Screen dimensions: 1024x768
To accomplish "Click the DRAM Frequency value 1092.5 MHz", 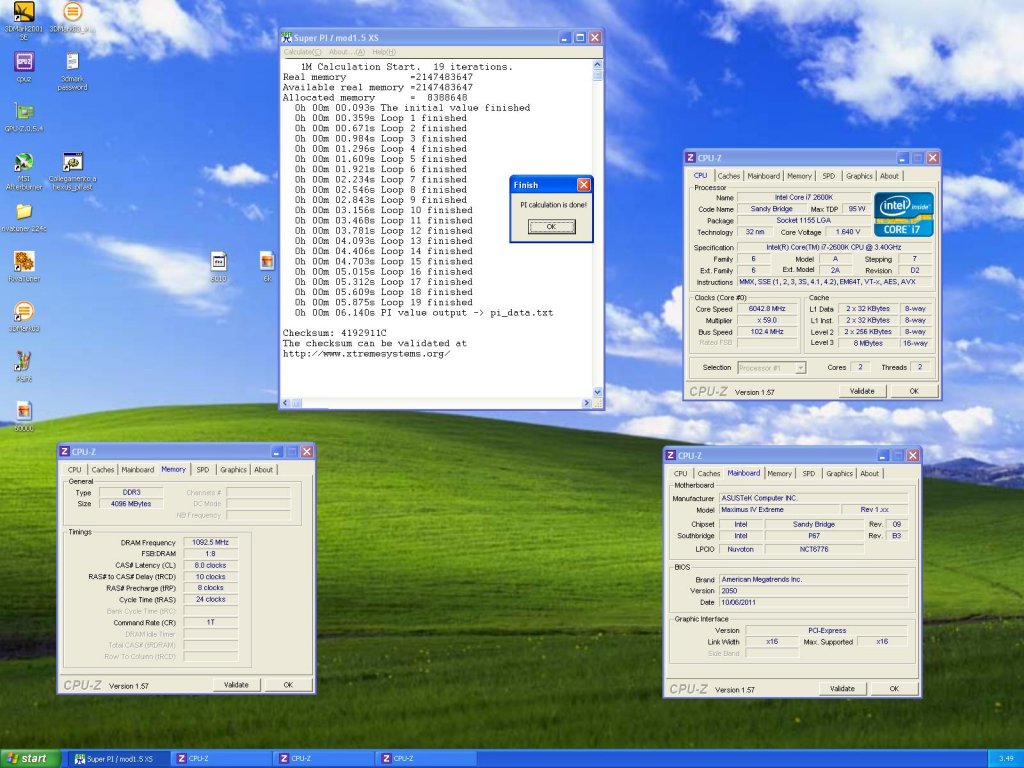I will (x=210, y=543).
